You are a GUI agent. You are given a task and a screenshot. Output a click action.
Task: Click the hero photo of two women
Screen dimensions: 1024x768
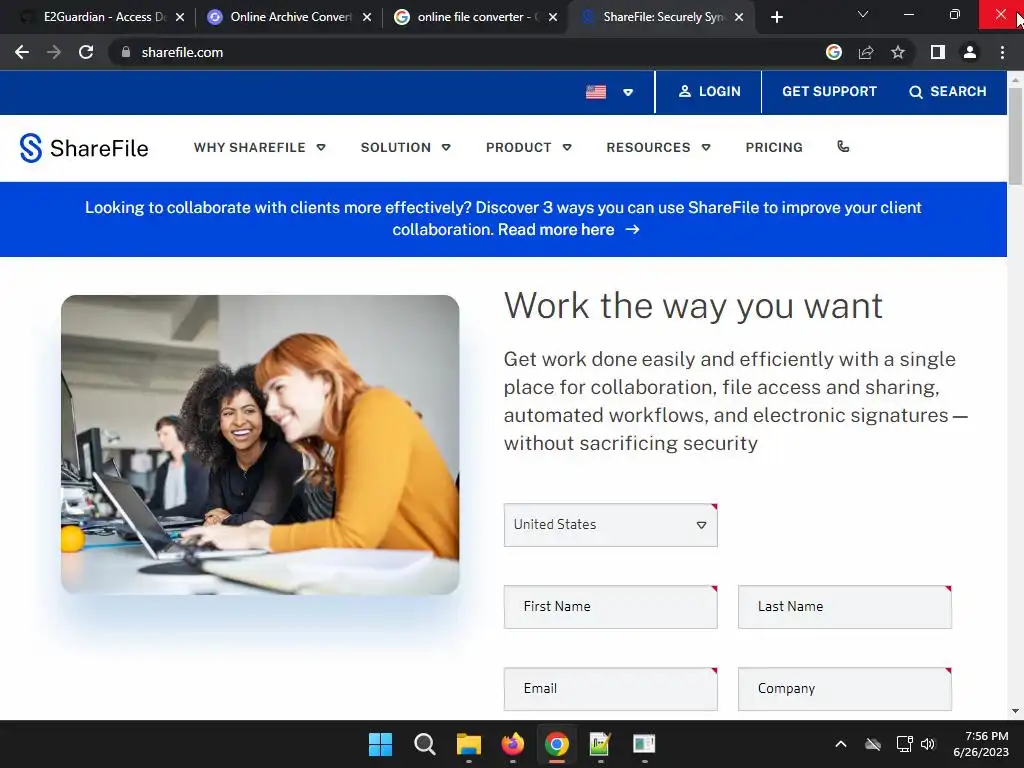click(260, 445)
